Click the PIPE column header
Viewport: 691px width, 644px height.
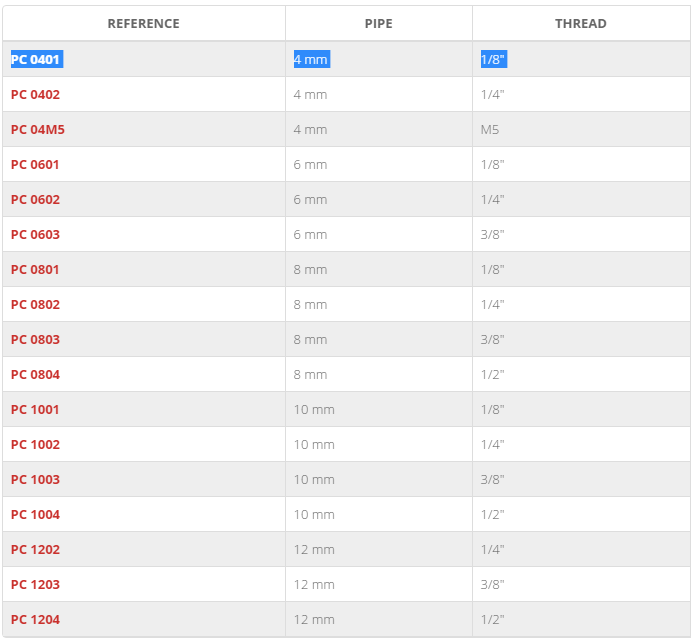(x=379, y=23)
